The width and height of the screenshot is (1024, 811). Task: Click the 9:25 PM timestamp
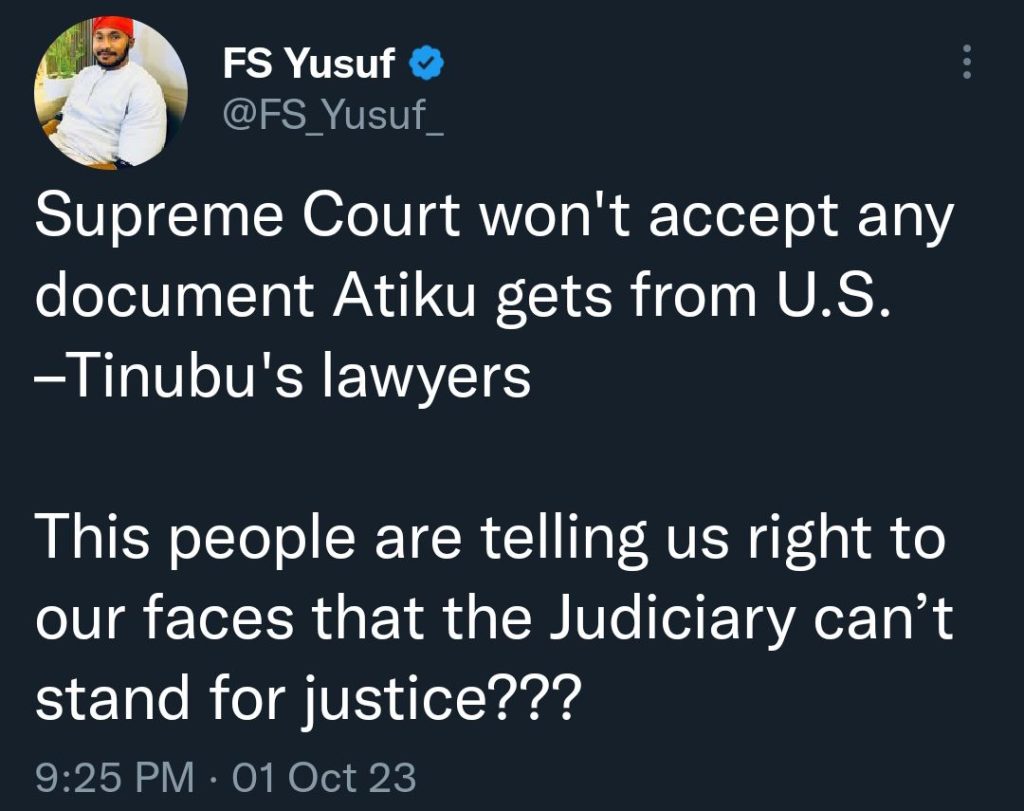coord(115,778)
